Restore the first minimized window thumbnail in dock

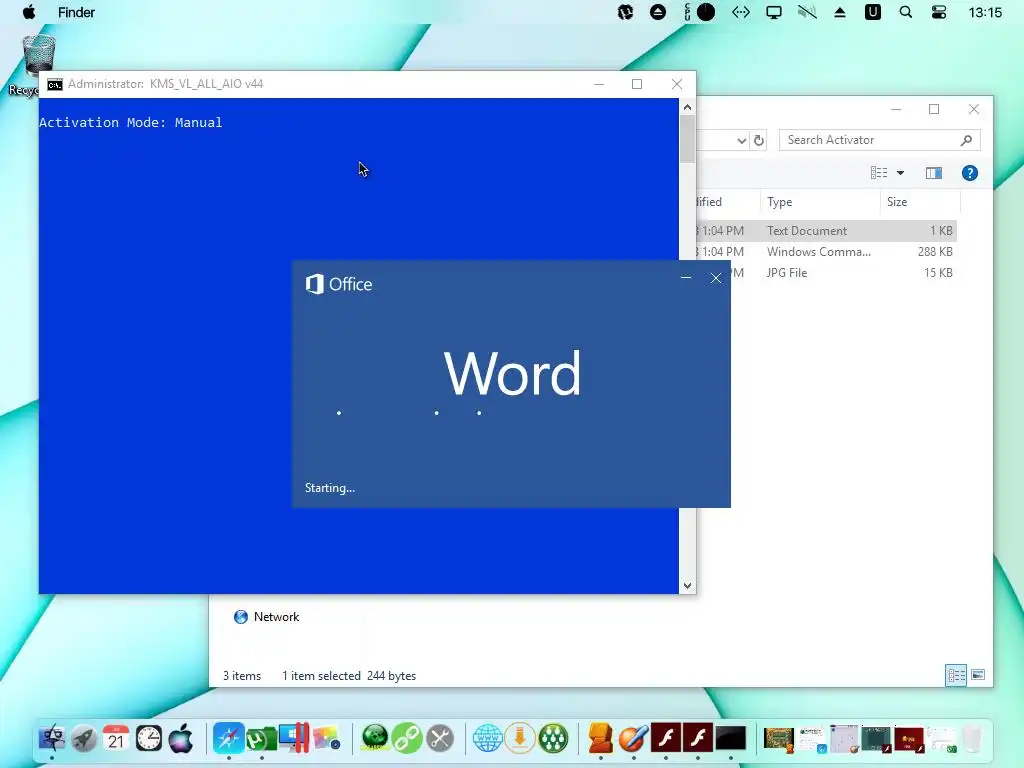pos(778,740)
